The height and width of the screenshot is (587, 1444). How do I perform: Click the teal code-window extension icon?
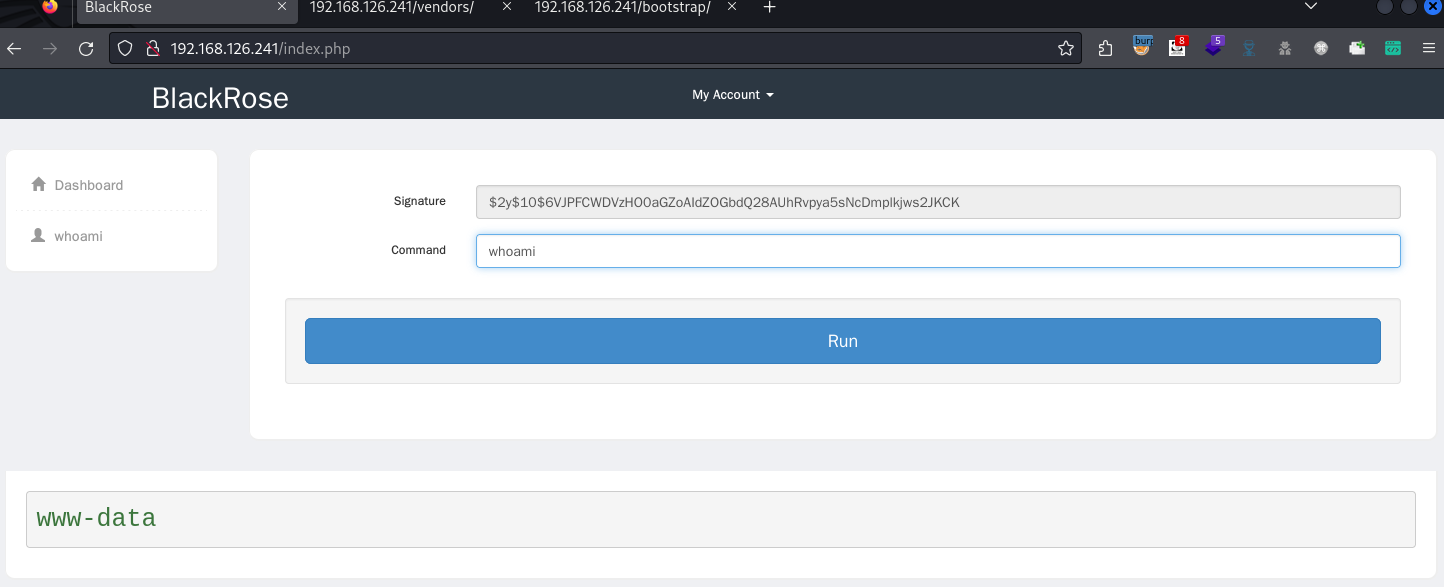click(1393, 48)
